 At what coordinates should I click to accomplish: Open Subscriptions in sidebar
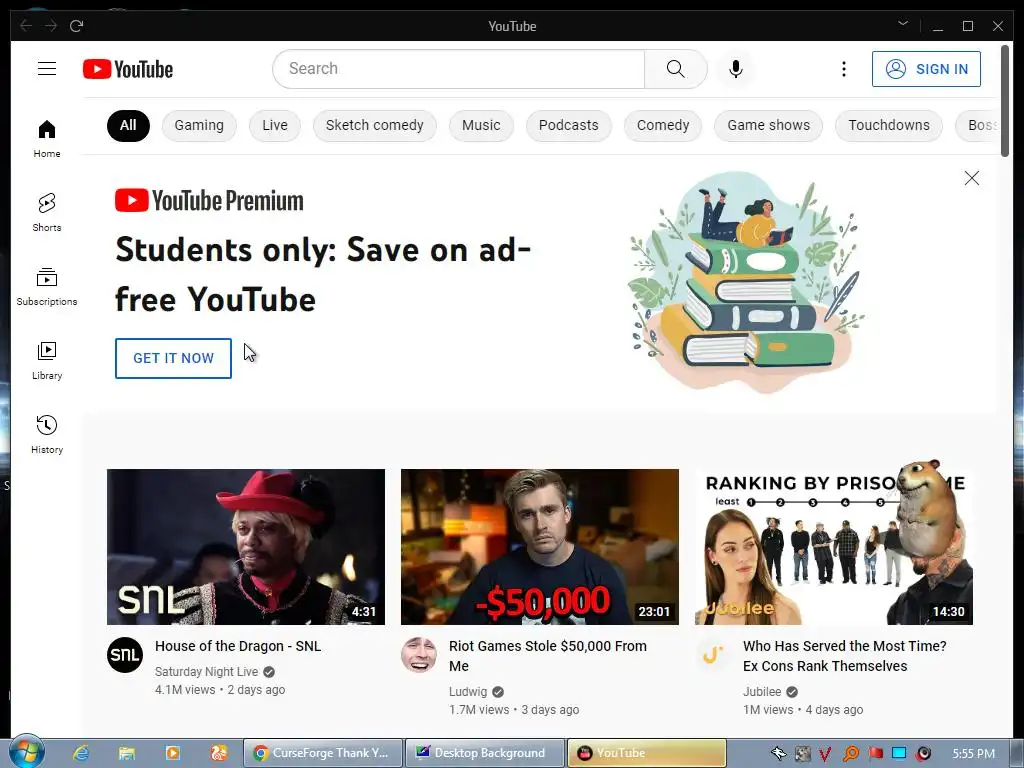(x=47, y=287)
